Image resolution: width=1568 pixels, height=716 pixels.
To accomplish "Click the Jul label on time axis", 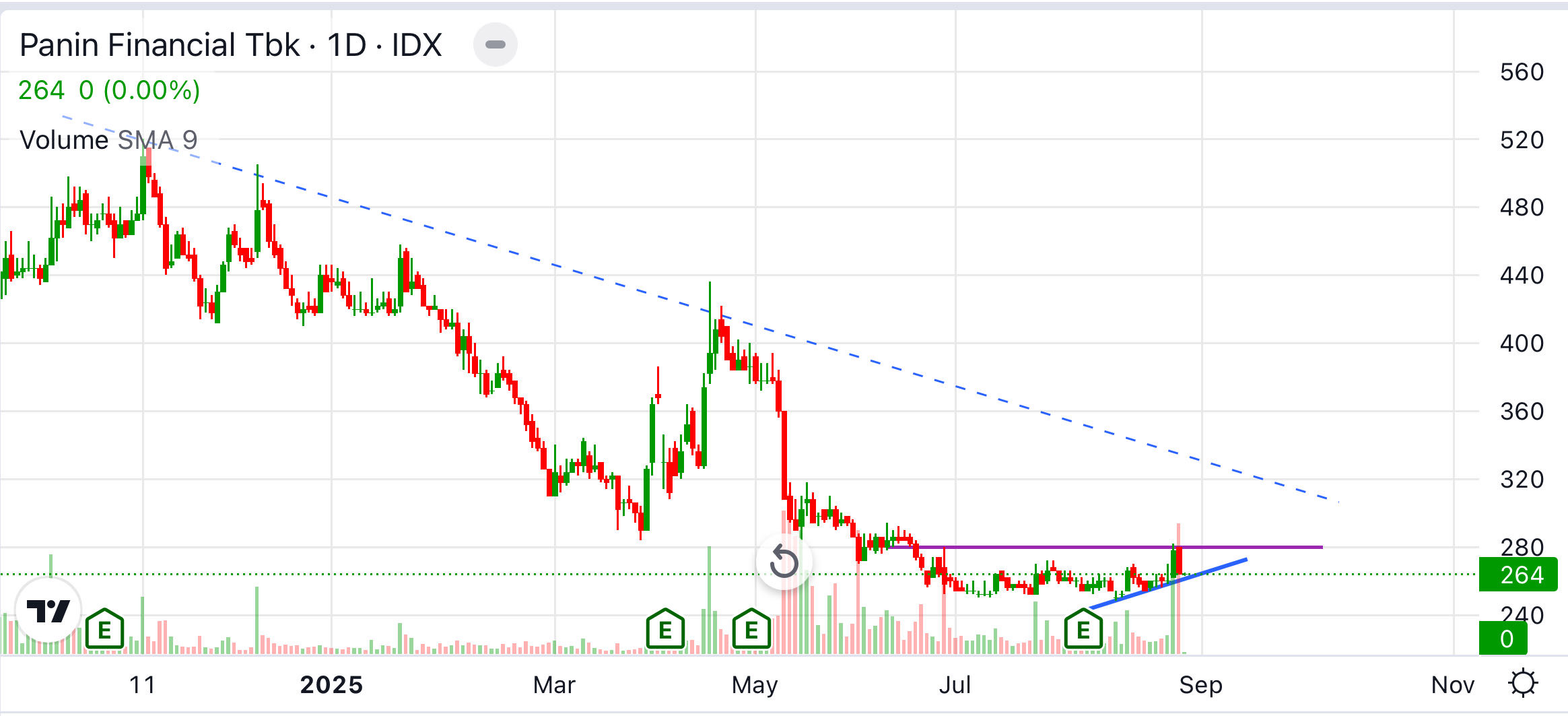I will tap(955, 685).
